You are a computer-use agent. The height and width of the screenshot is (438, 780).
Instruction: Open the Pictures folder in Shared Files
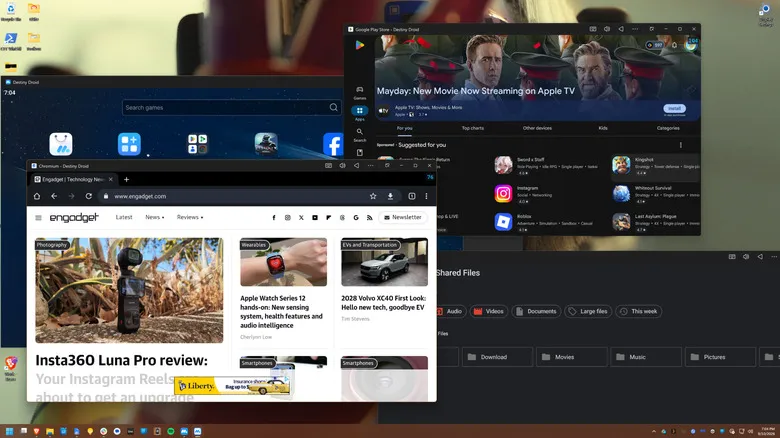pos(720,357)
